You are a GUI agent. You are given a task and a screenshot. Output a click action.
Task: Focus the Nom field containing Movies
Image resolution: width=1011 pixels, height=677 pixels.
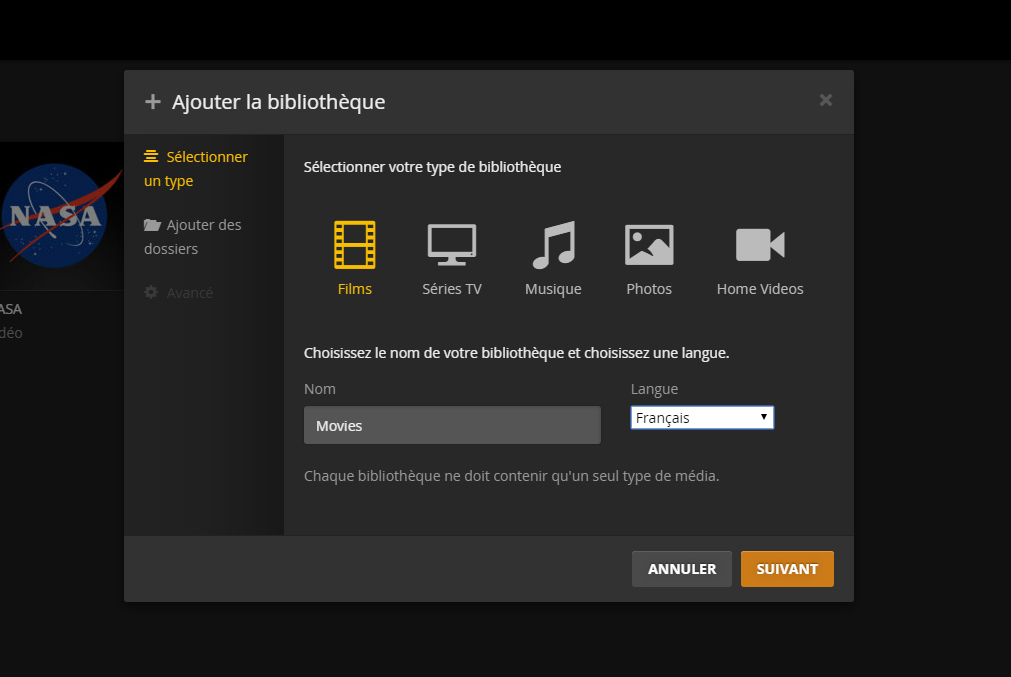(x=452, y=425)
